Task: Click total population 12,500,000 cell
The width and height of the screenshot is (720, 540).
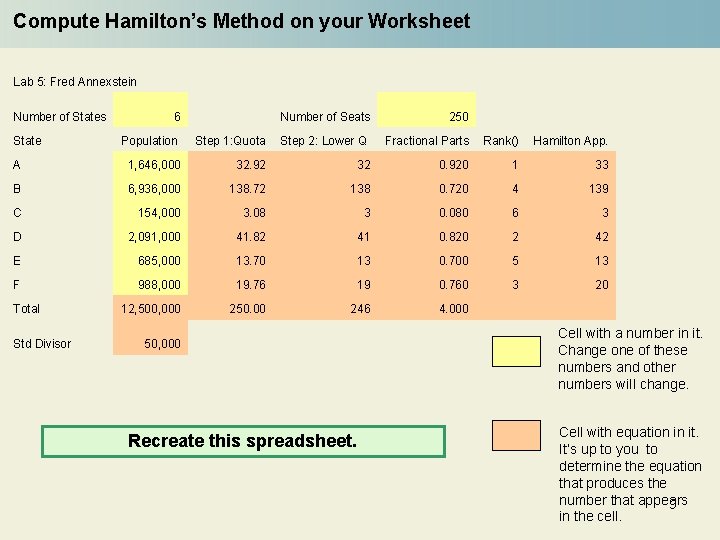Action: [150, 308]
